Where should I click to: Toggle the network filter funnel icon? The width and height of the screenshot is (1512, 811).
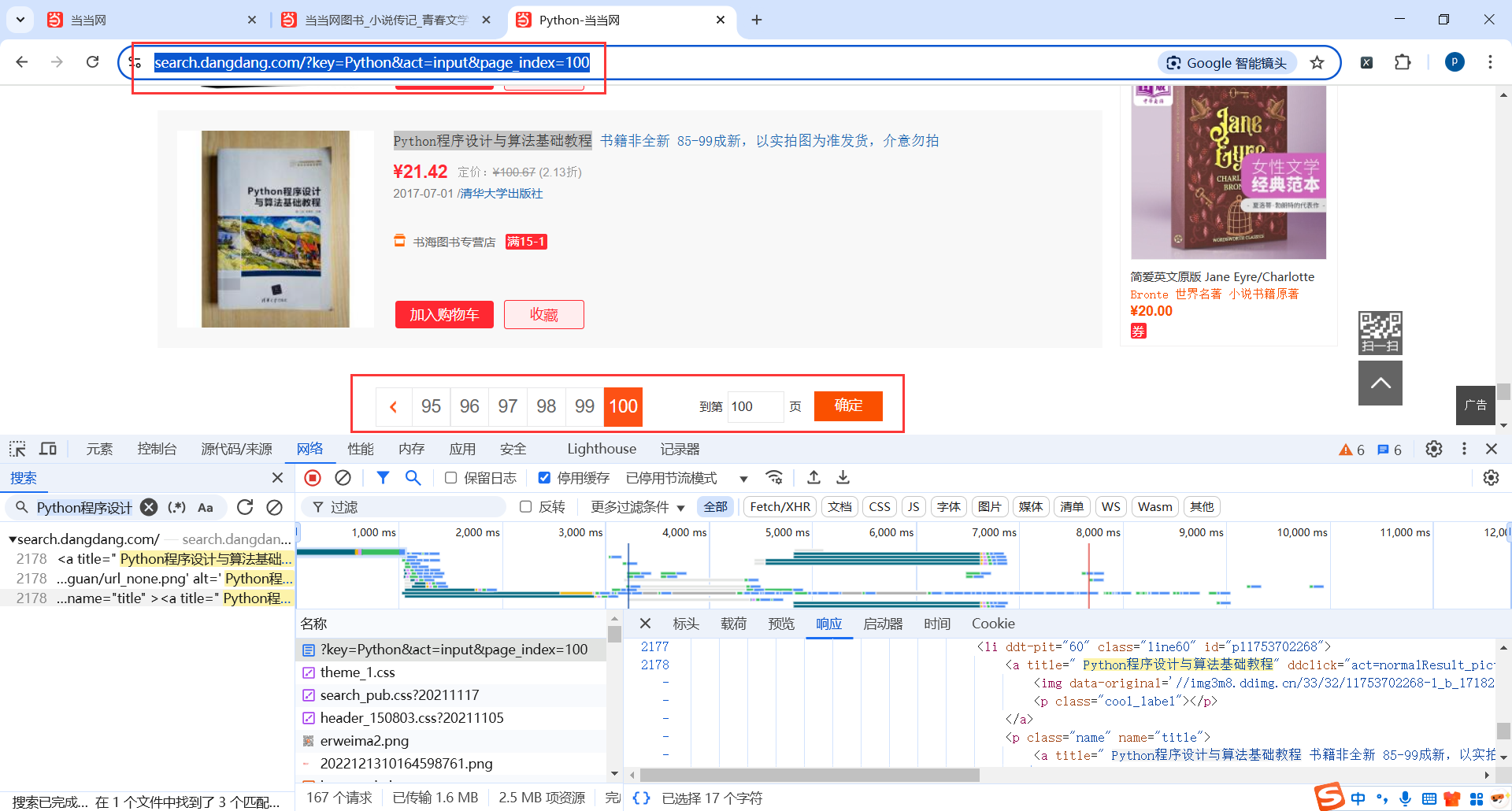click(383, 478)
